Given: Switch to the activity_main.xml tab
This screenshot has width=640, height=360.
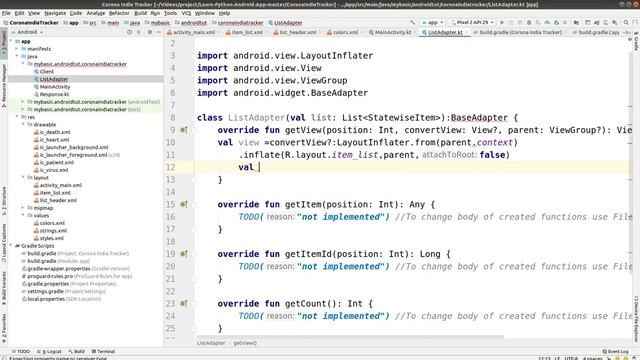Looking at the screenshot, I should coord(193,32).
